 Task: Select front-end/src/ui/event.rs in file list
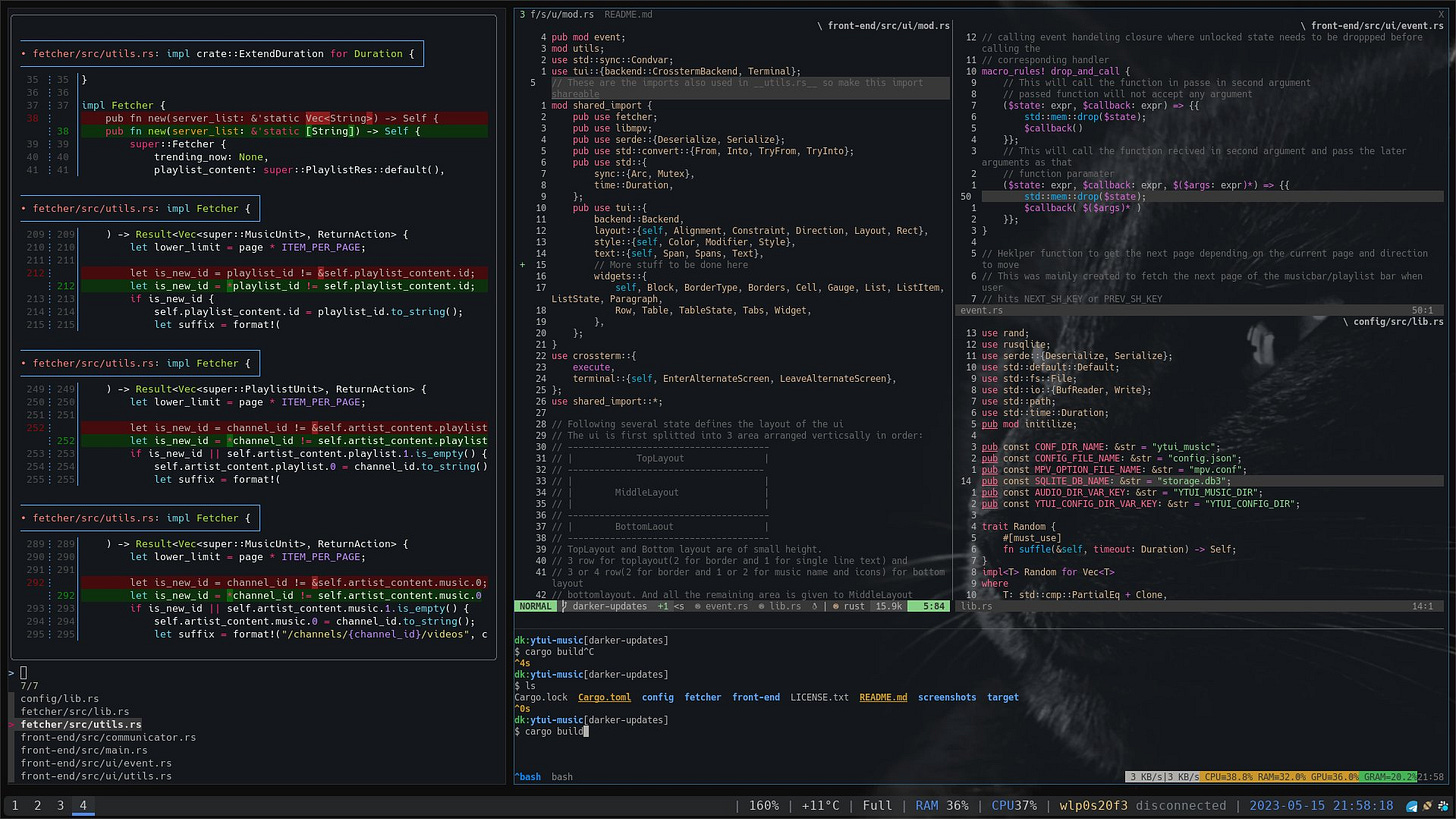[96, 763]
